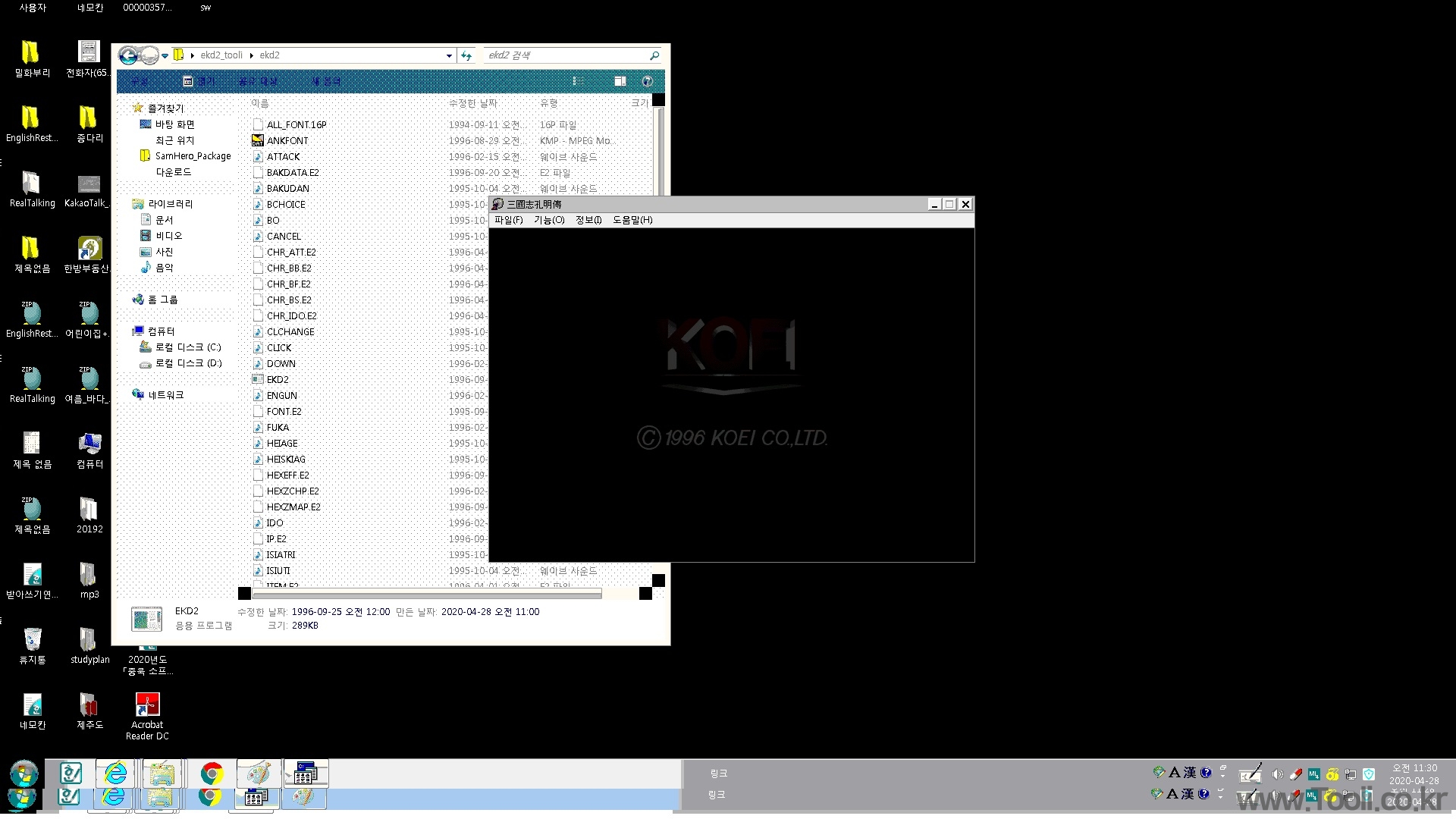Viewport: 1456px width, 819px height.
Task: Select the ANKFONT file icon
Action: coord(258,141)
